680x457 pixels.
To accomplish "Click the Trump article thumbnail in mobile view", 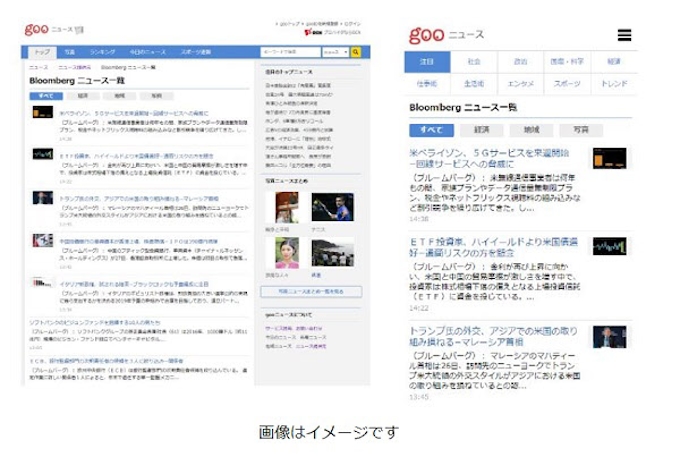I will 609,336.
